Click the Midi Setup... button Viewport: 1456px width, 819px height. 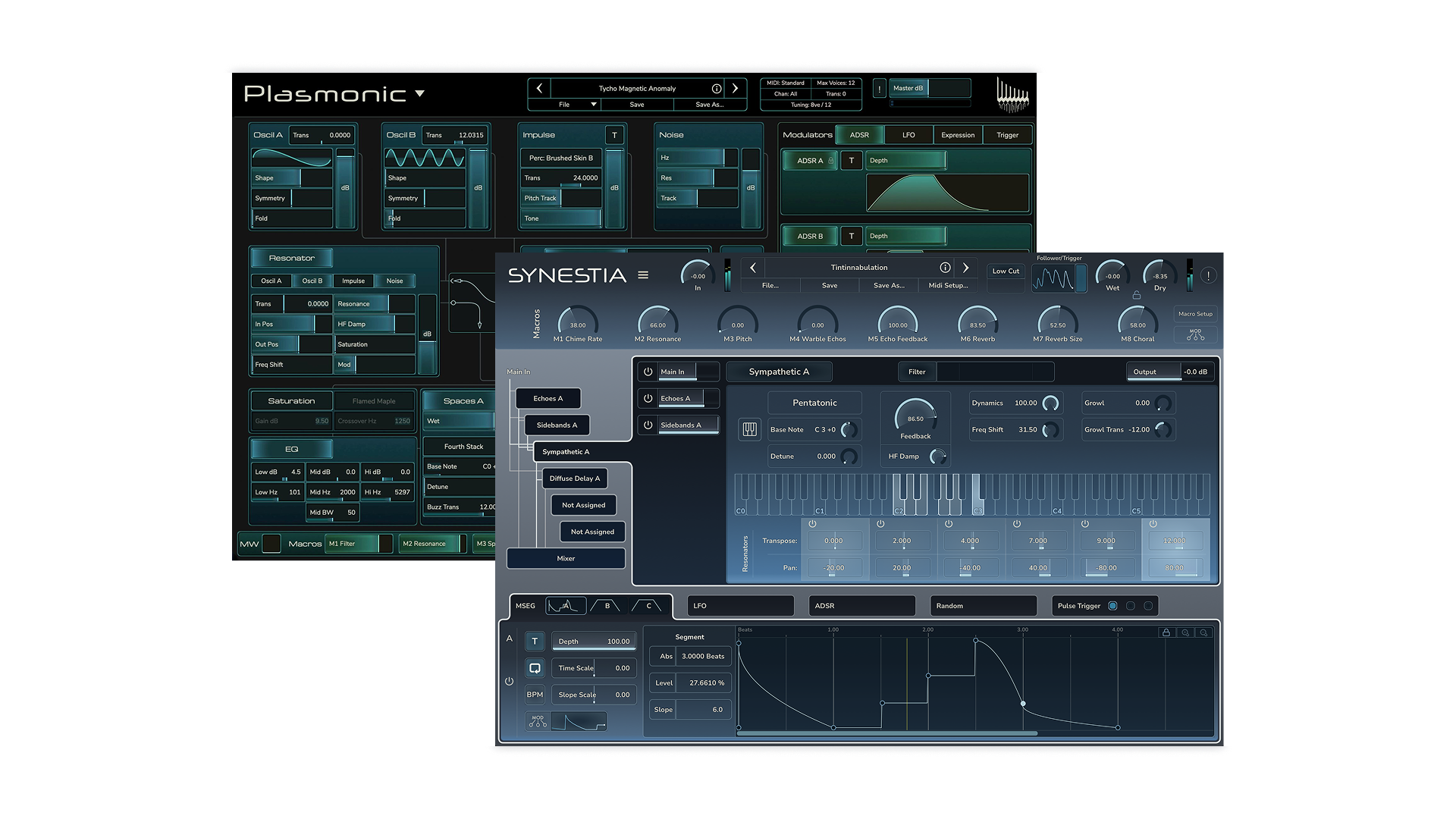tap(948, 286)
